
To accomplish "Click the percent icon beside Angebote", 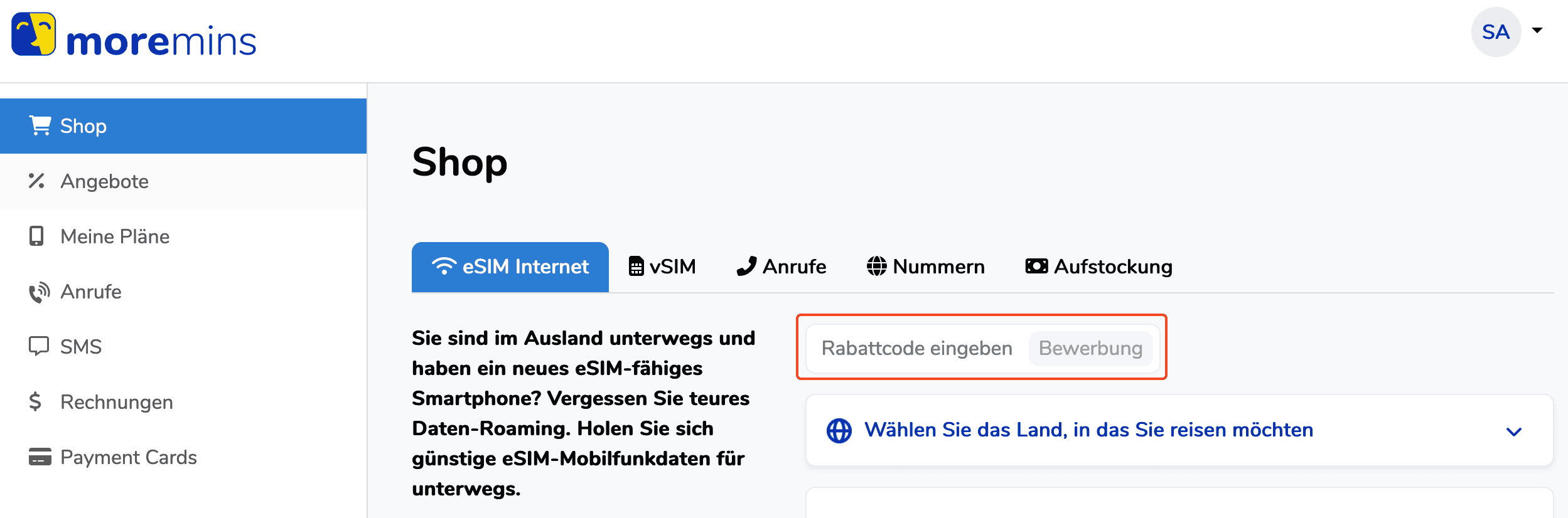I will tap(36, 181).
